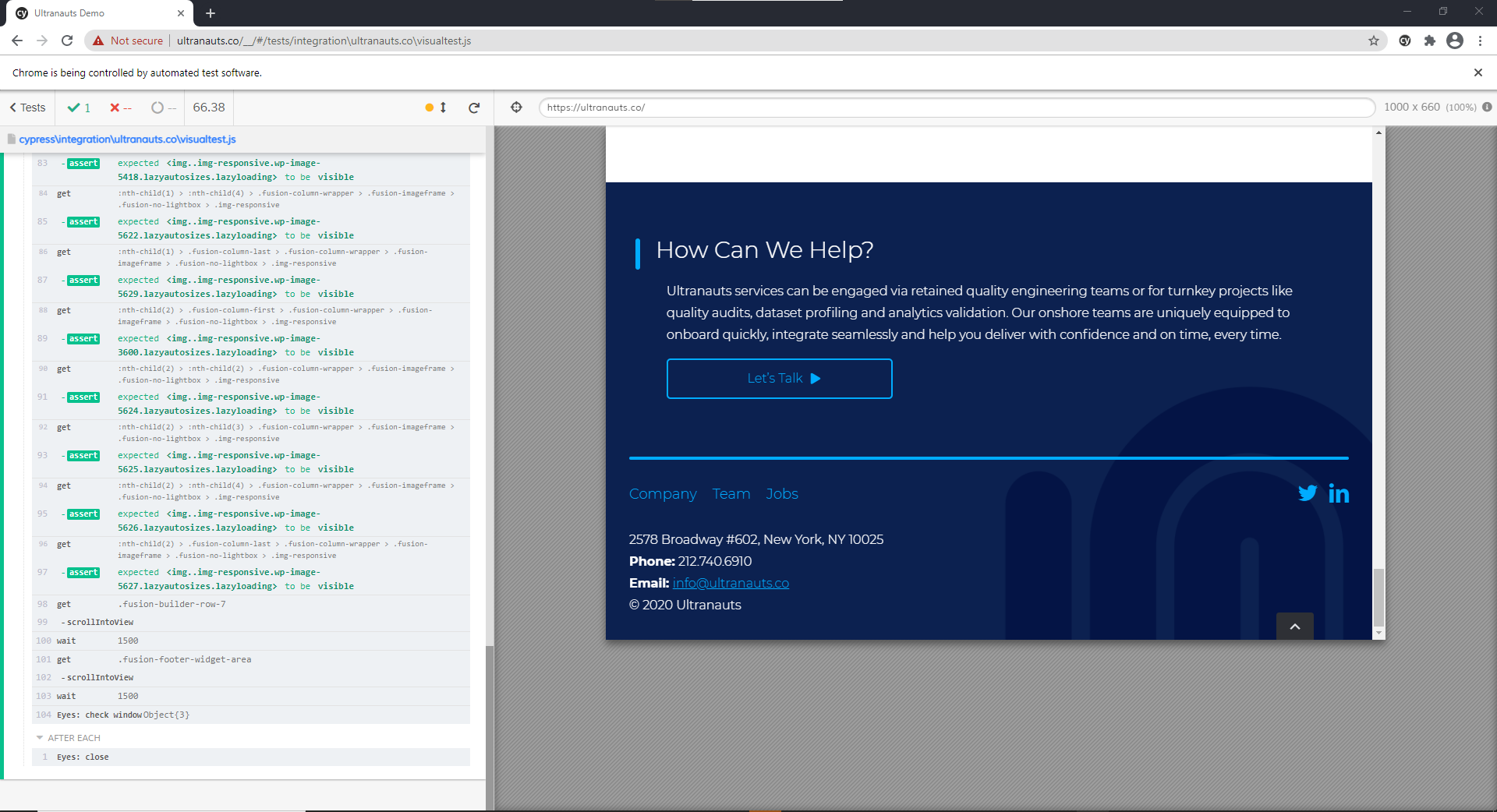The height and width of the screenshot is (812, 1497).
Task: Select assert for wp-image-5626 row 95
Action: tap(251, 521)
